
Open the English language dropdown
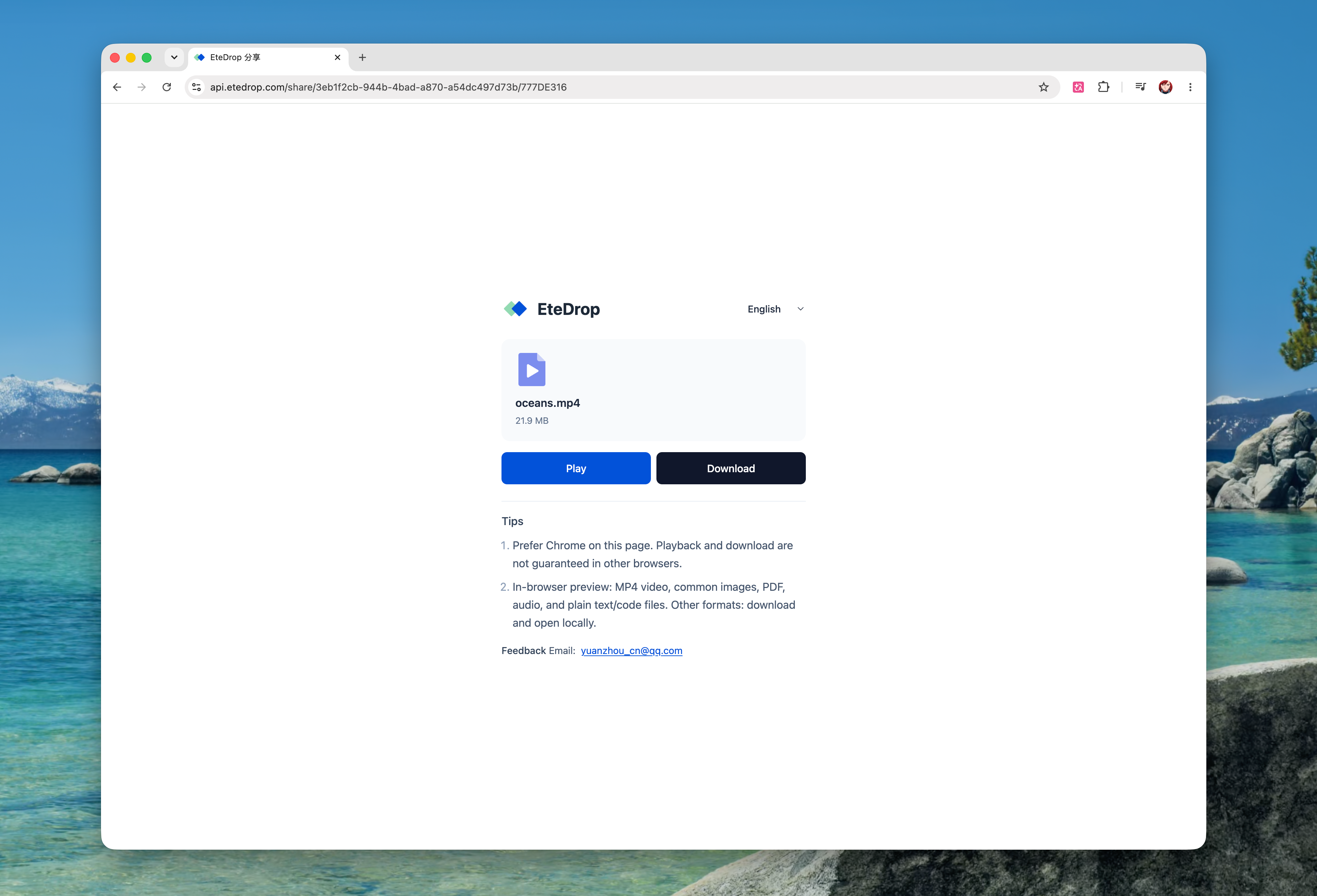[775, 309]
